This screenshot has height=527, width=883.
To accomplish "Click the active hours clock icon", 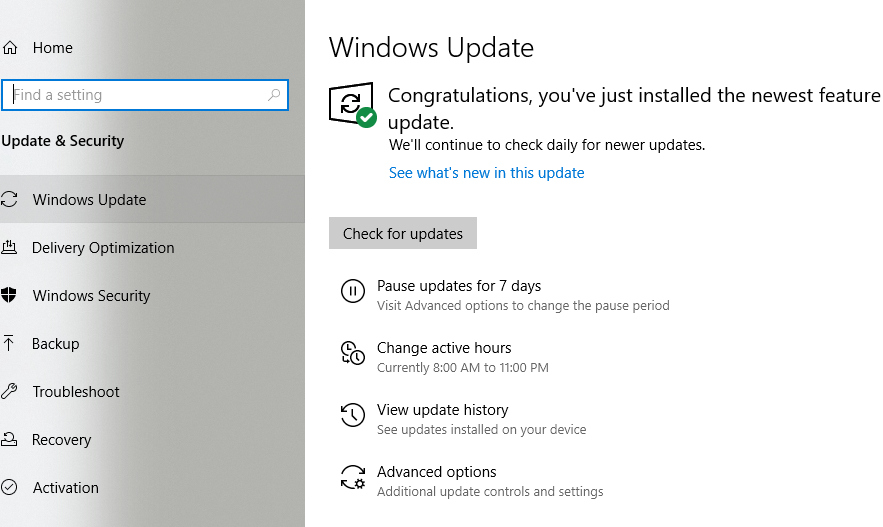I will click(x=353, y=353).
